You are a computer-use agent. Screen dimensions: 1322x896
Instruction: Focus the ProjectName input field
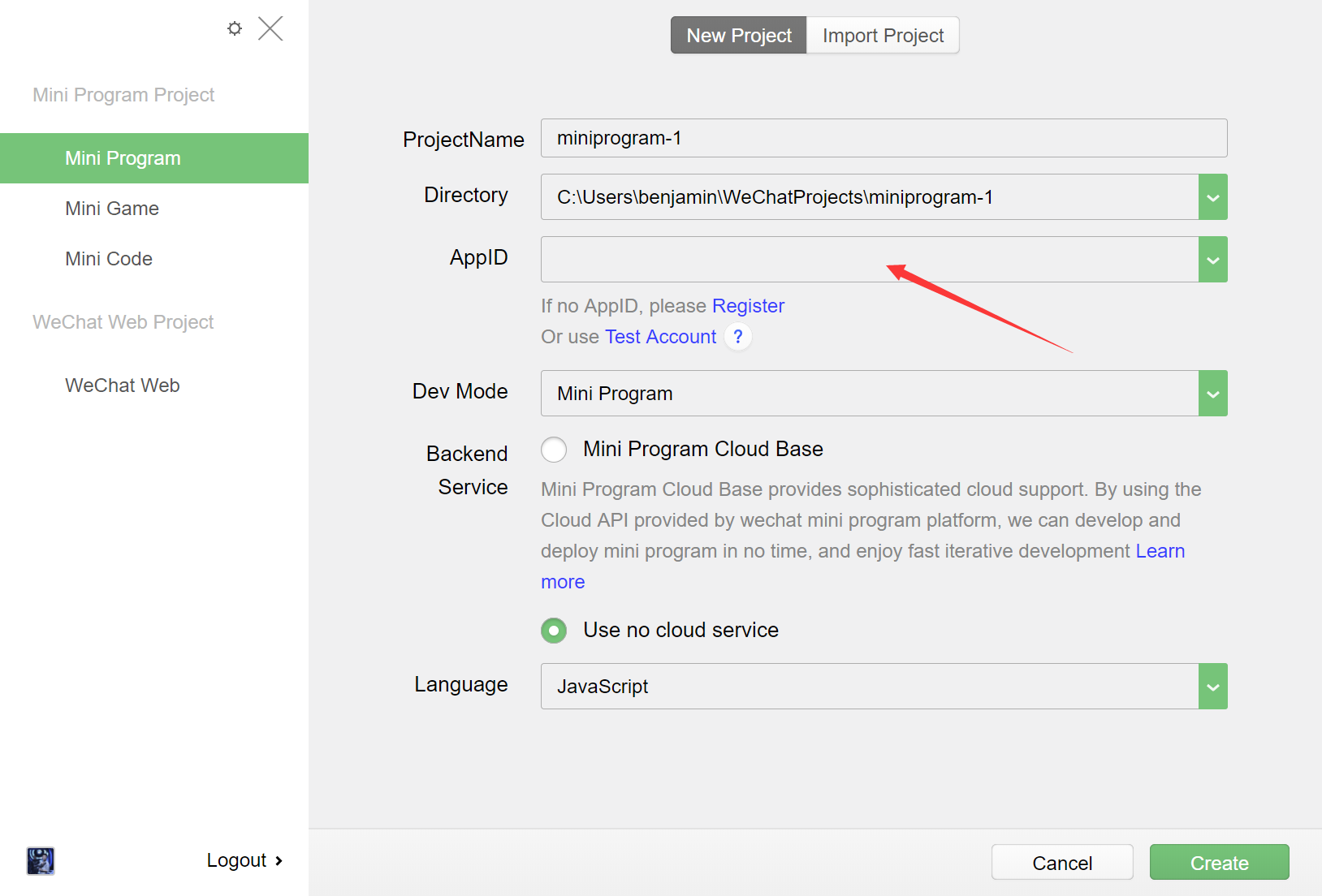click(x=883, y=138)
